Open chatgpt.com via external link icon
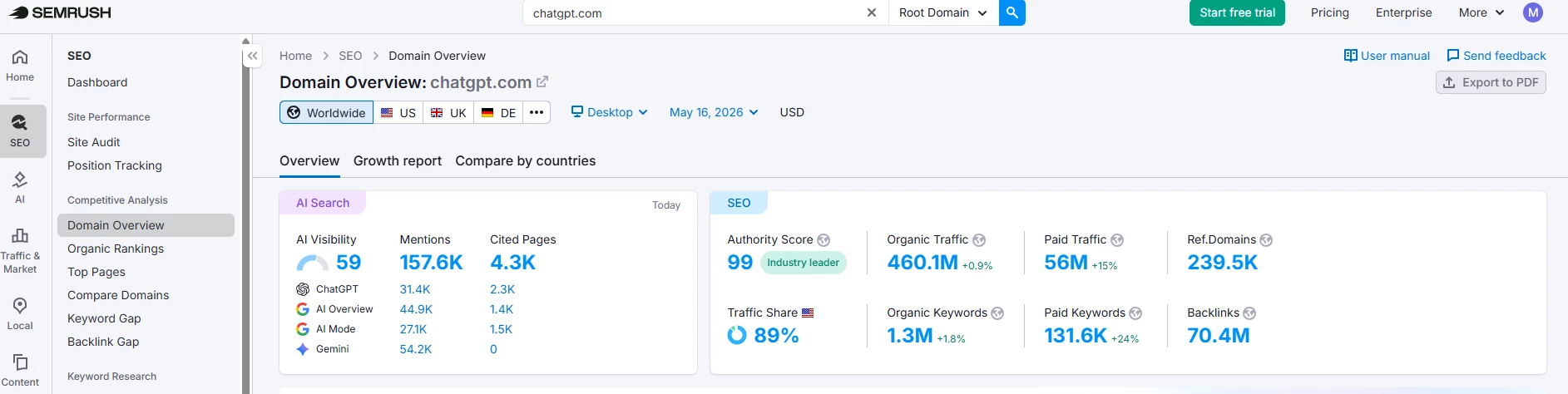 click(542, 81)
